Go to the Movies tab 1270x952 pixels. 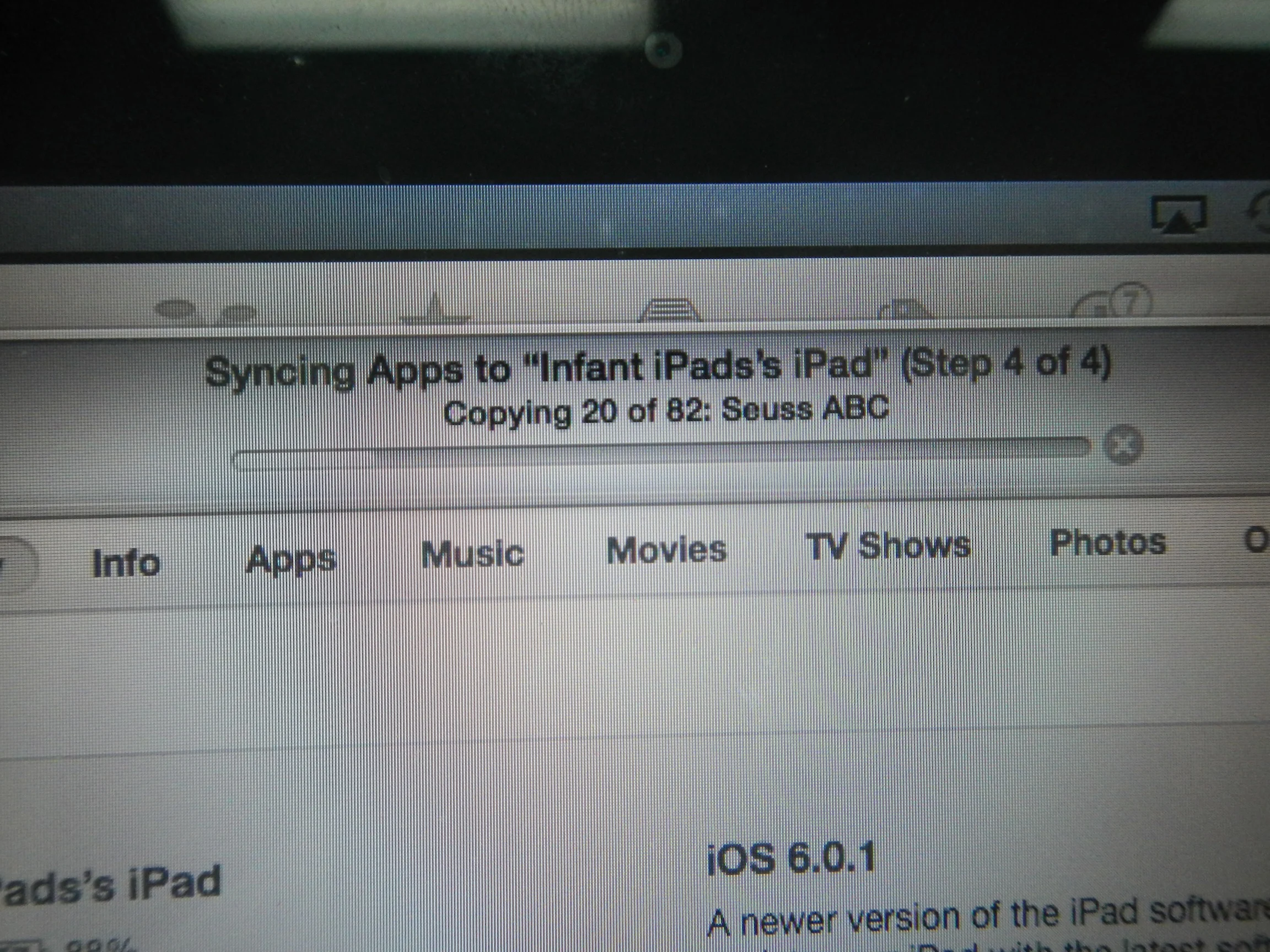(x=666, y=550)
